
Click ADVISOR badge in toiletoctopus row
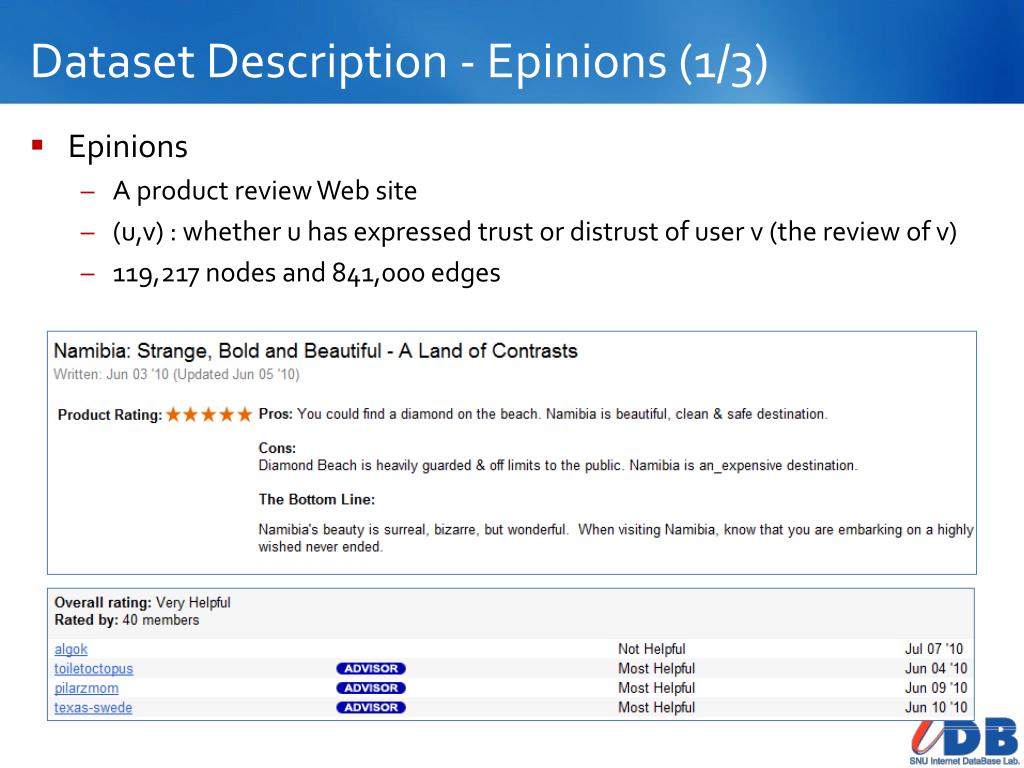pyautogui.click(x=371, y=669)
